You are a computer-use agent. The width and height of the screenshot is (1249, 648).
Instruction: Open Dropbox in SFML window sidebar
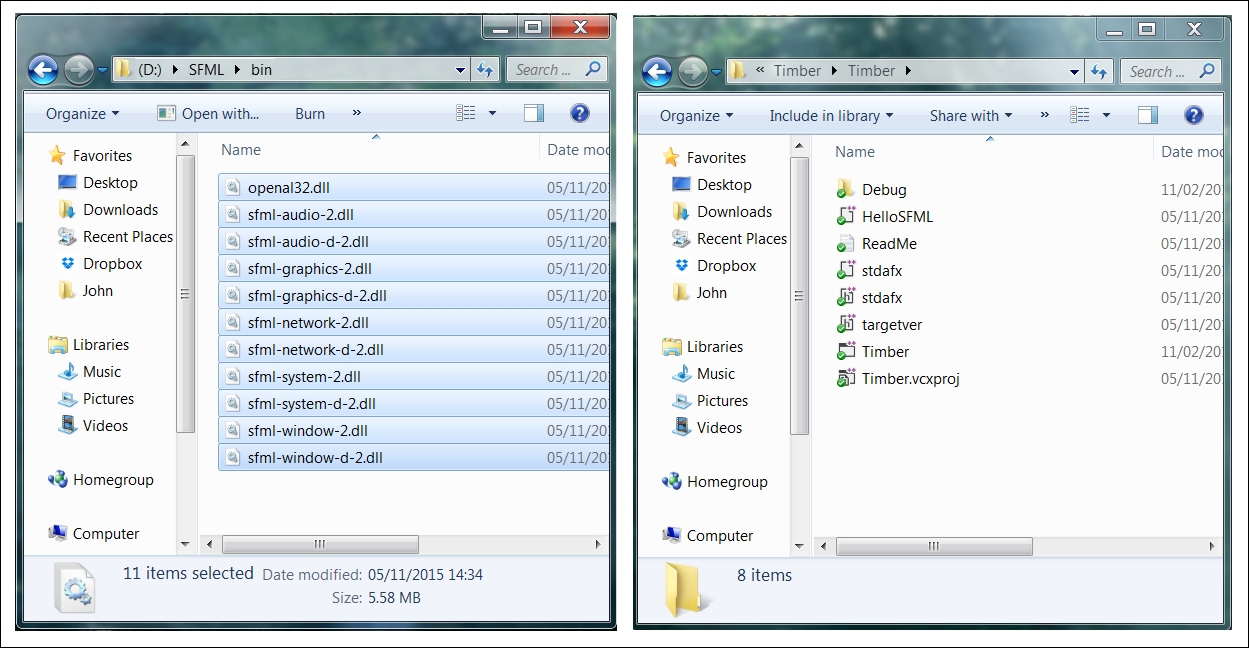[x=100, y=263]
